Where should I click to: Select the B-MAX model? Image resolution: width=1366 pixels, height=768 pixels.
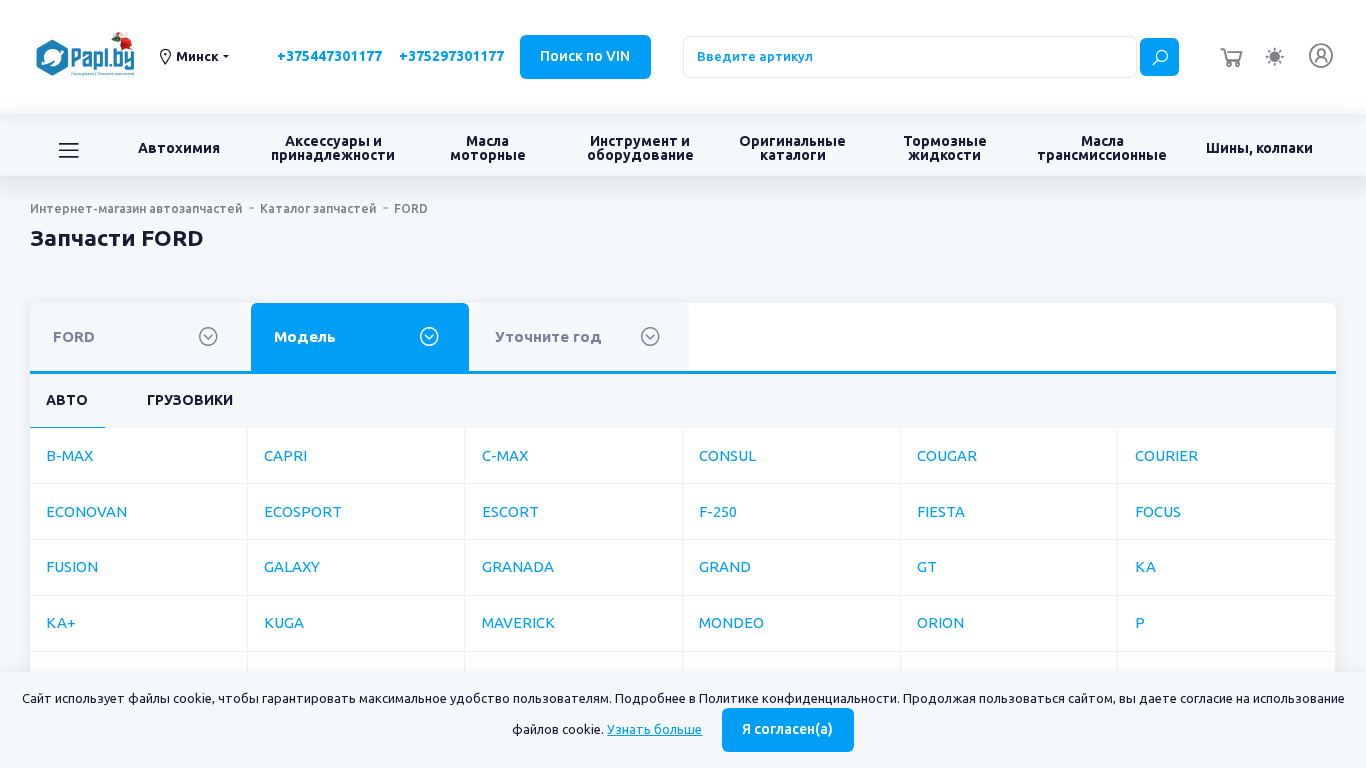tap(70, 456)
